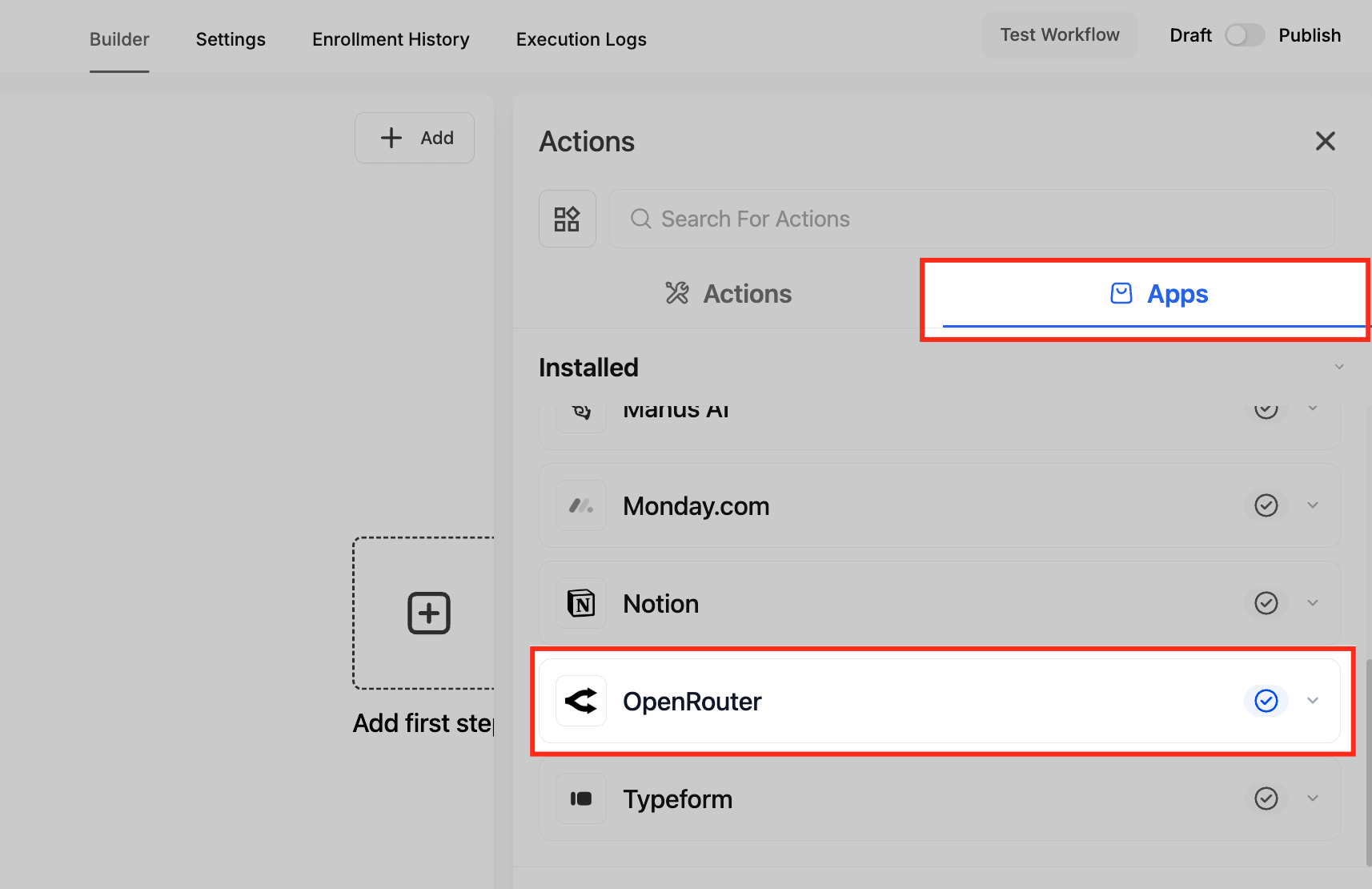The height and width of the screenshot is (889, 1372).
Task: Select the Typeform app label
Action: [x=678, y=799]
